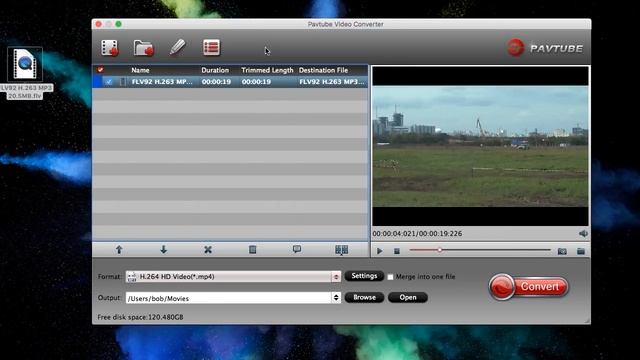Click the FLV file icon on desktop

pyautogui.click(x=25, y=64)
